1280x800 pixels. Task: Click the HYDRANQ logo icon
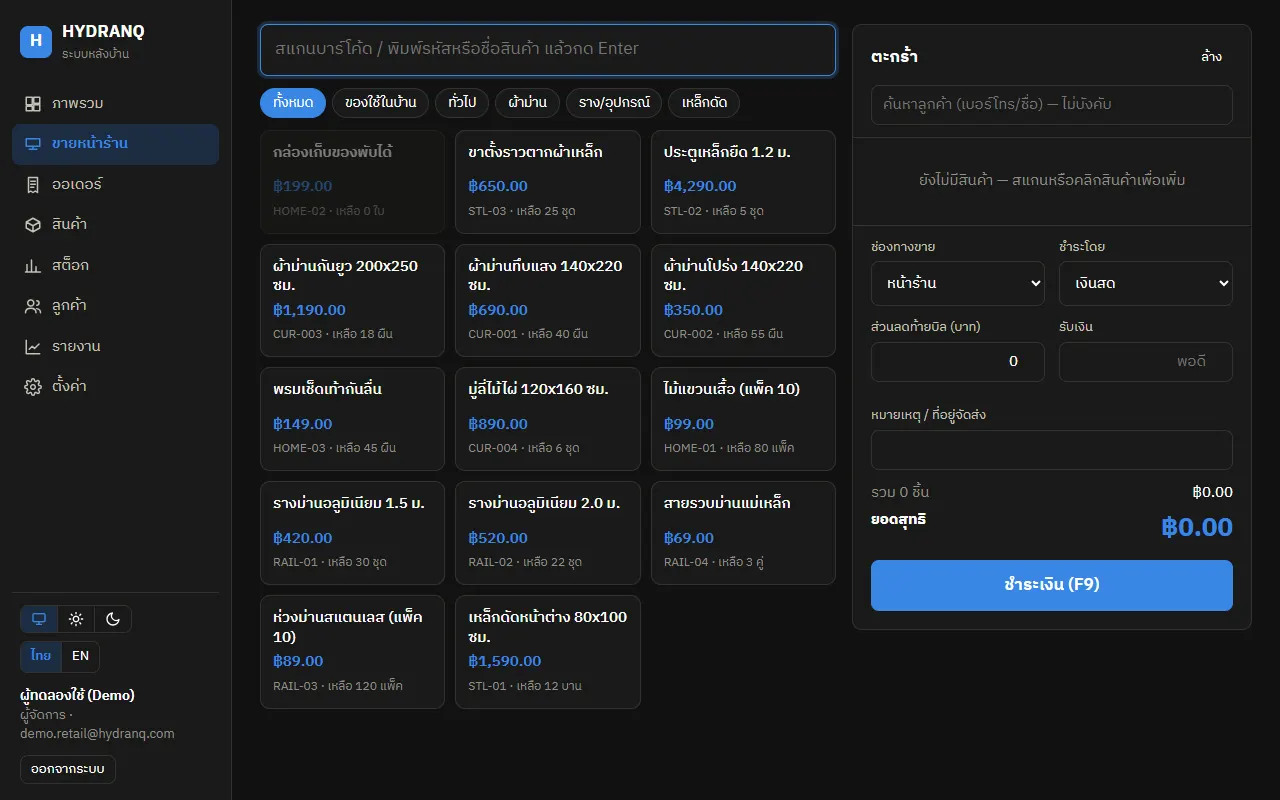(36, 41)
